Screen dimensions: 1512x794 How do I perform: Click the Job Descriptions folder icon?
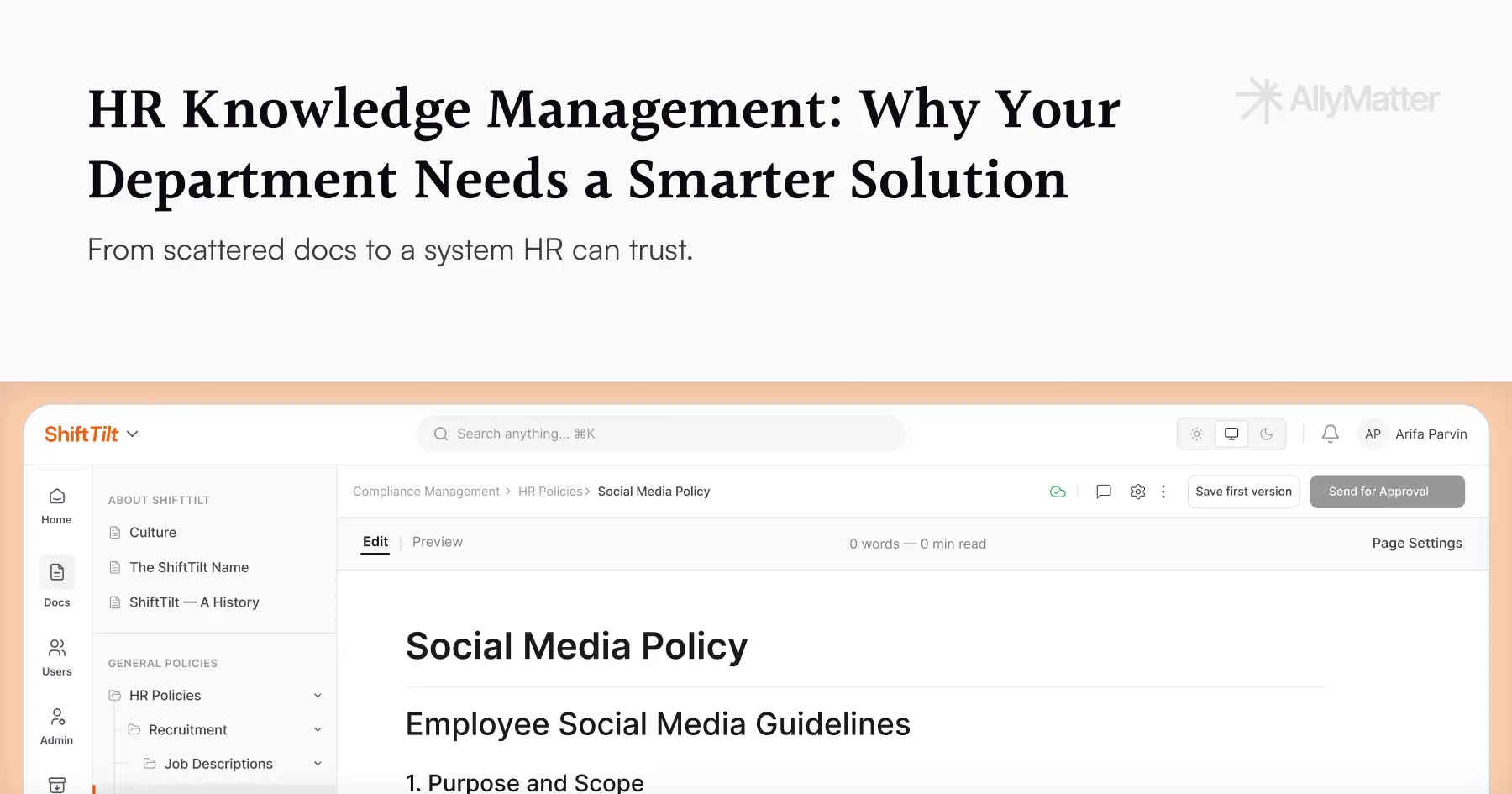coord(150,763)
